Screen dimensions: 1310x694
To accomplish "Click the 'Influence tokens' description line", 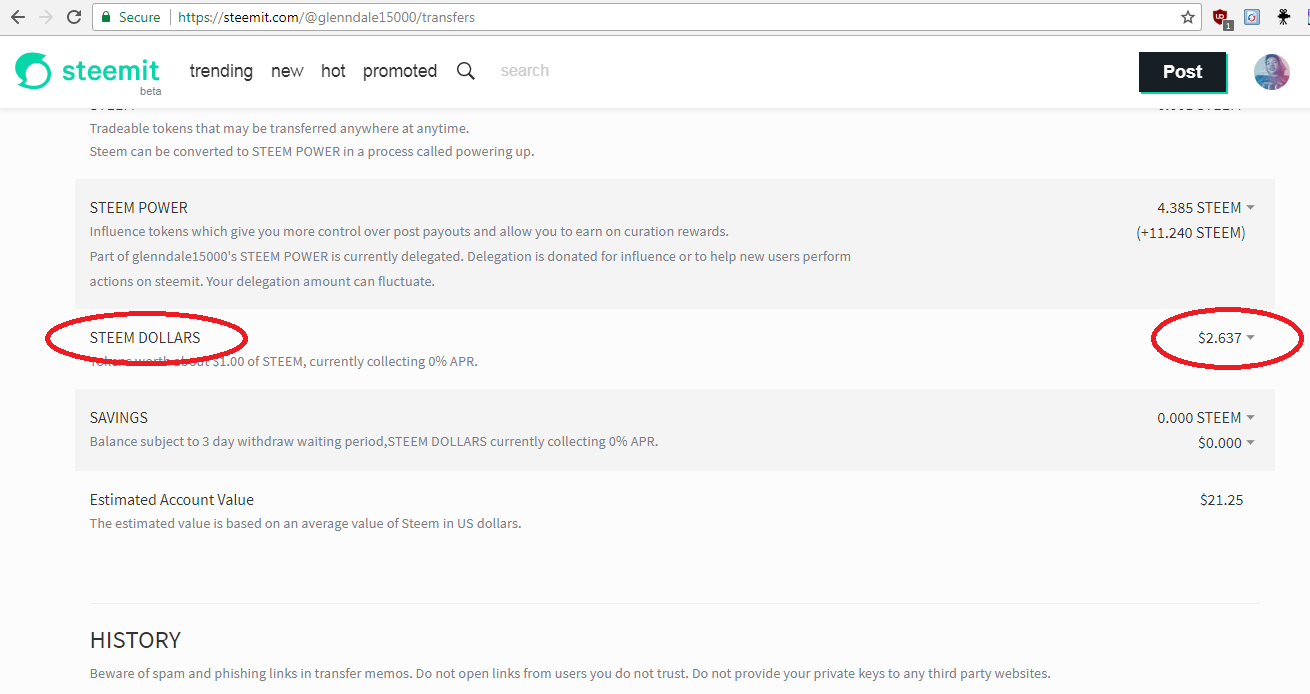I will click(409, 232).
